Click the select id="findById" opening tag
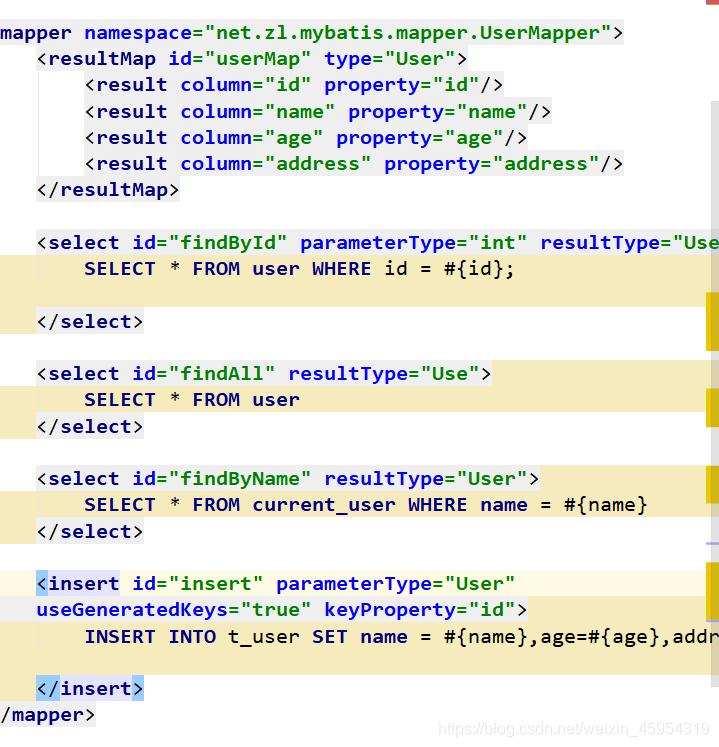The width and height of the screenshot is (719, 747). [377, 243]
